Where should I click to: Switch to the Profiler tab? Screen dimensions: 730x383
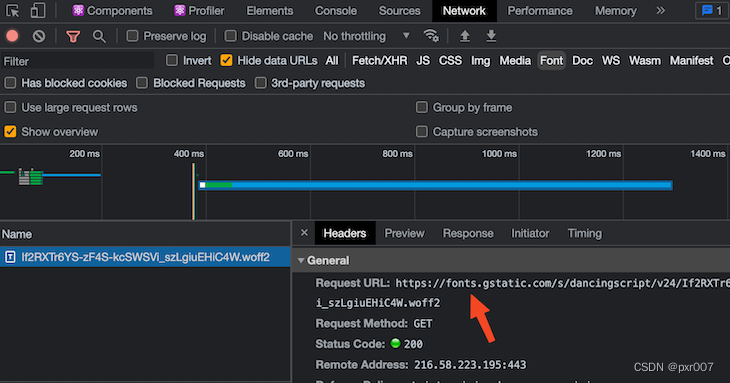pos(199,11)
